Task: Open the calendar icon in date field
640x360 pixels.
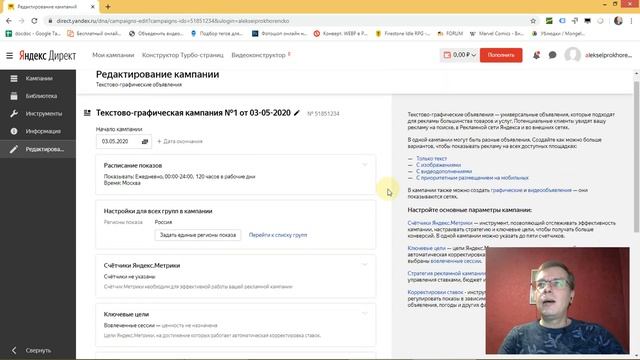Action: click(x=144, y=141)
